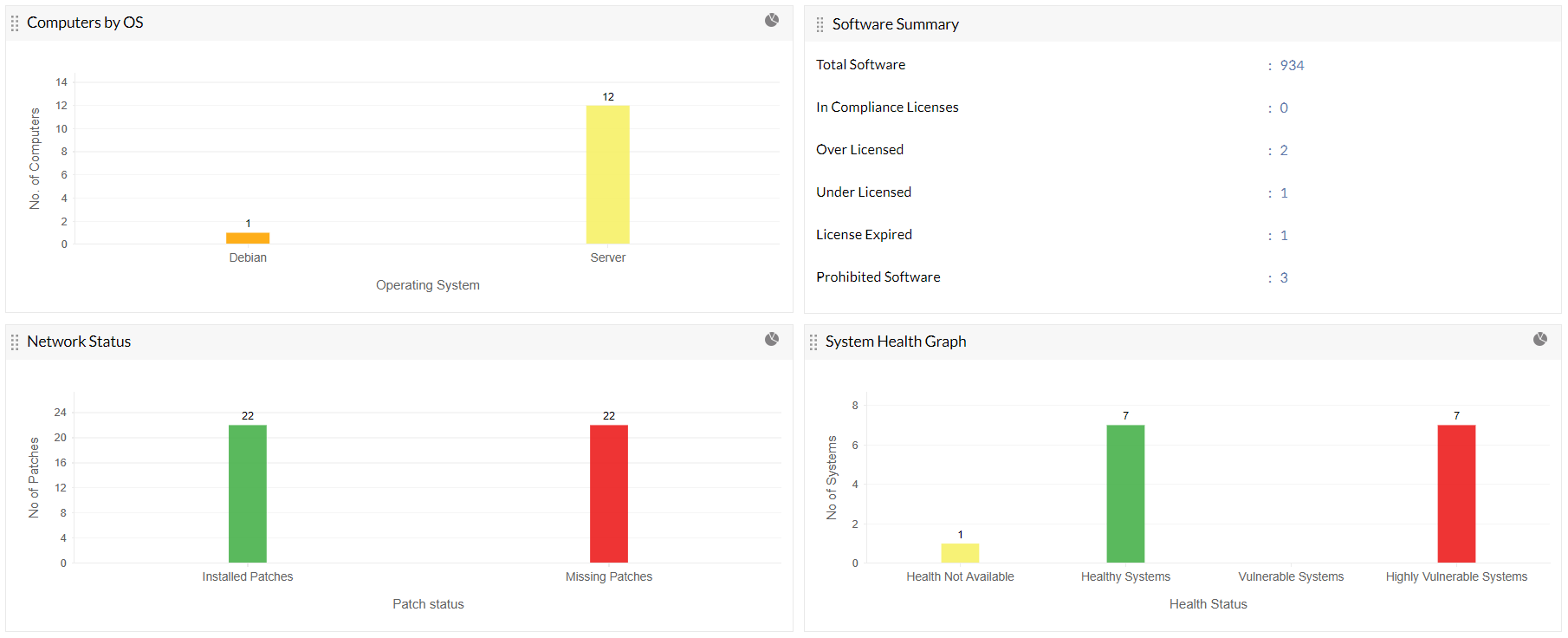Select the orange Debian bar
The image size is (1568, 638).
[248, 238]
